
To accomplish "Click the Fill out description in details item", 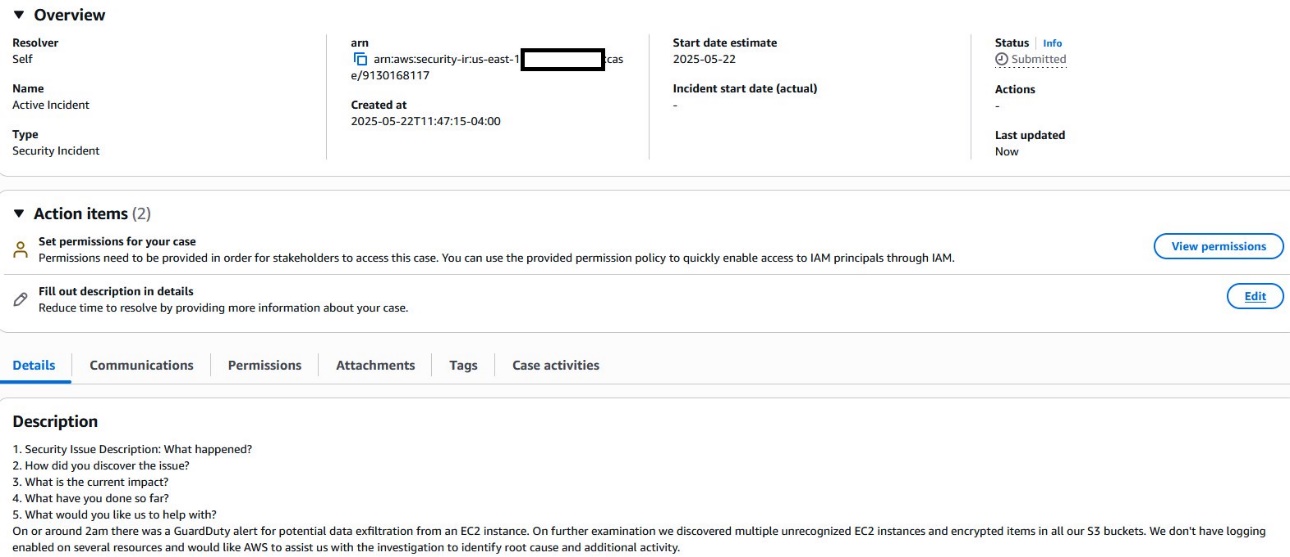I will pos(116,291).
